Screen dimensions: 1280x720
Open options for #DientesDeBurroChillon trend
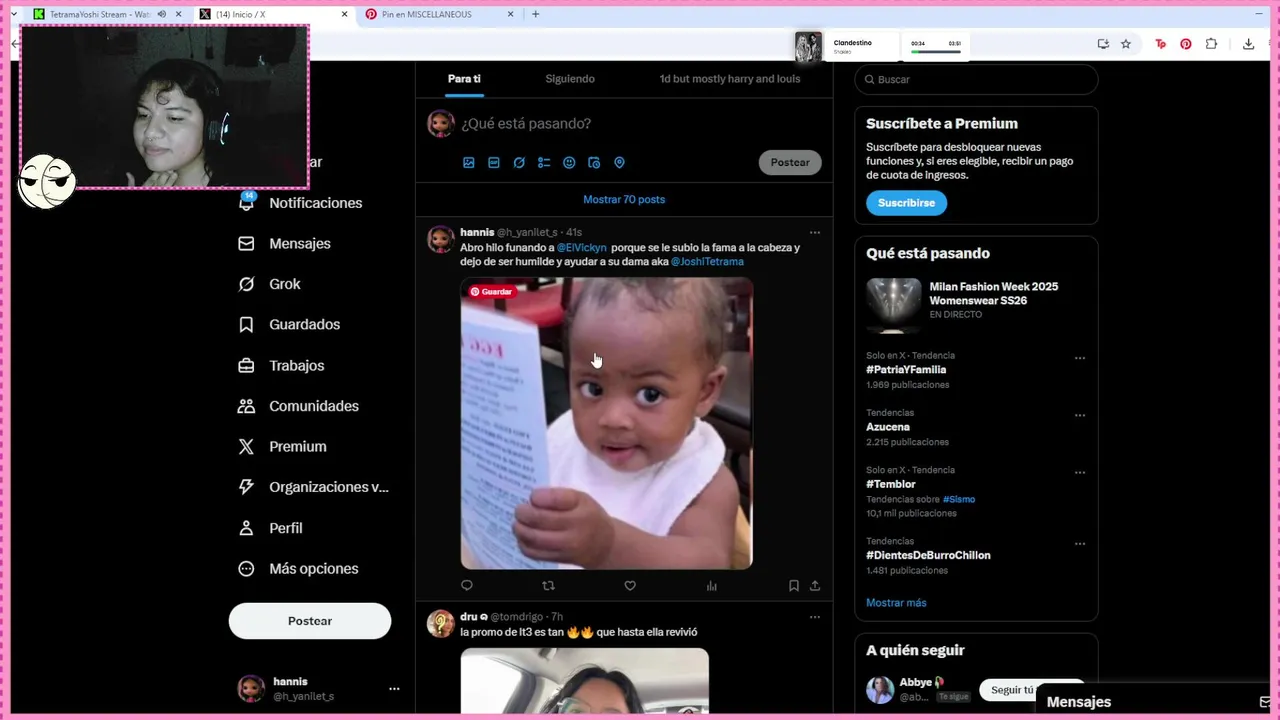[x=1080, y=544]
